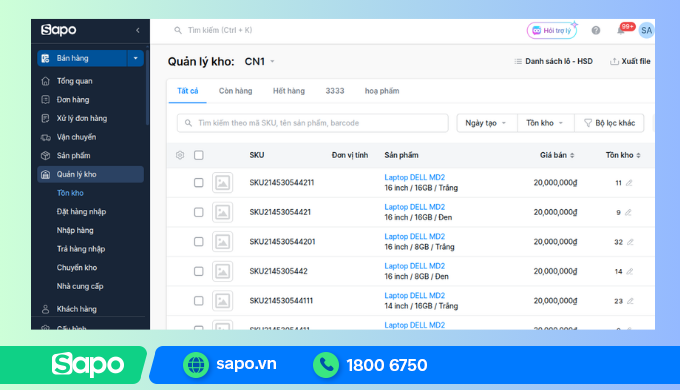
Task: Open the SA user avatar menu
Action: click(x=646, y=30)
